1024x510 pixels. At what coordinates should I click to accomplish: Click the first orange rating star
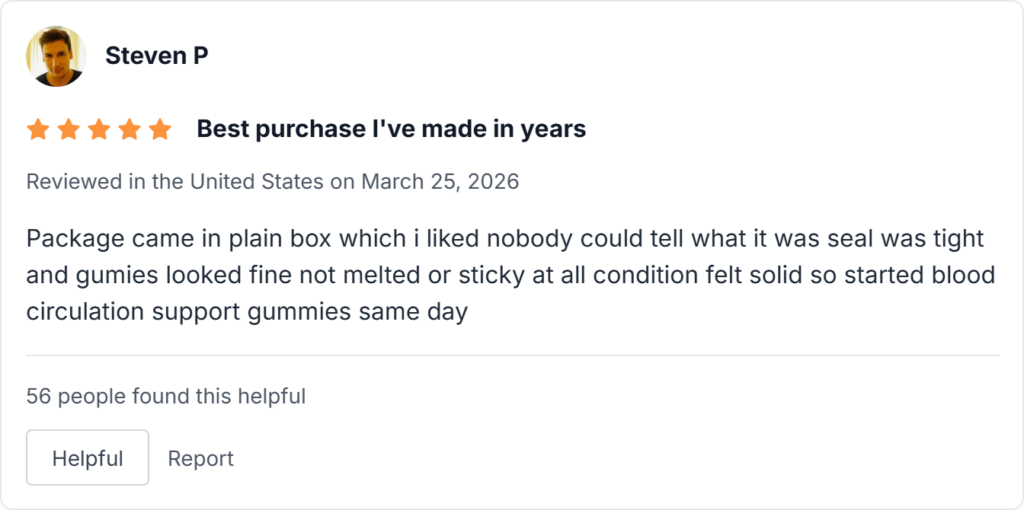click(x=37, y=130)
